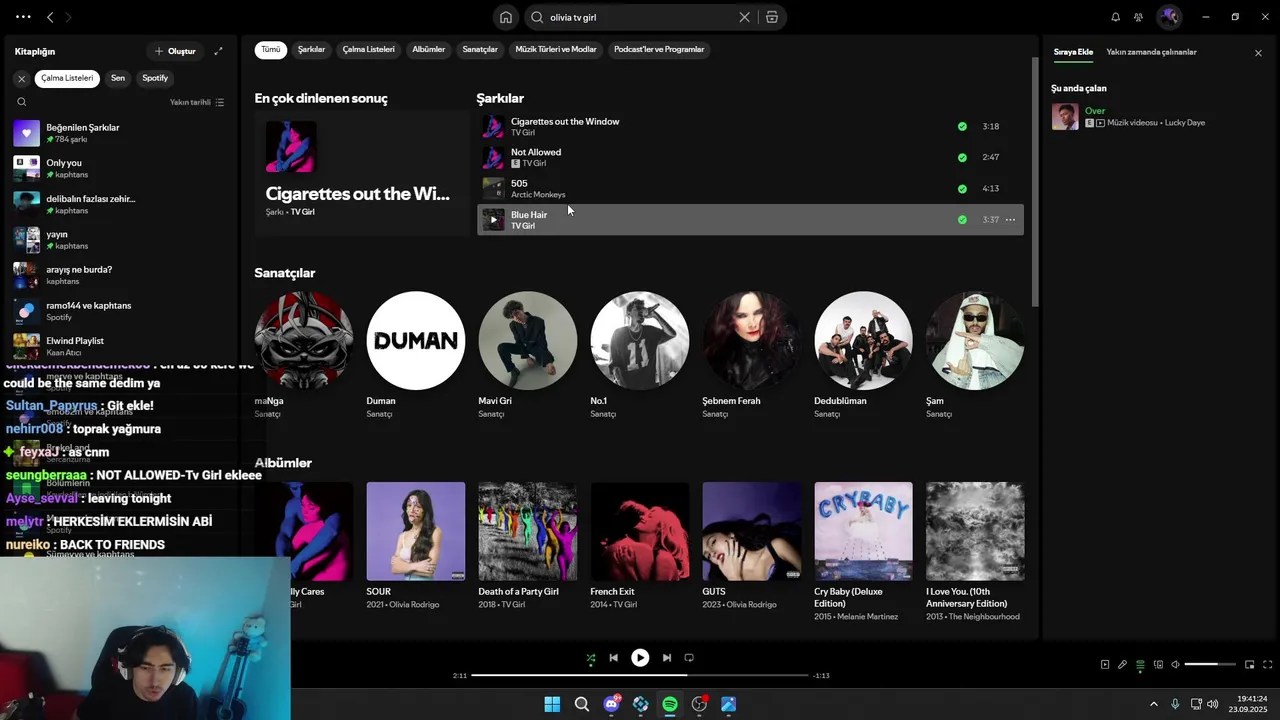
Task: Open the SOUR album cover
Action: point(415,531)
